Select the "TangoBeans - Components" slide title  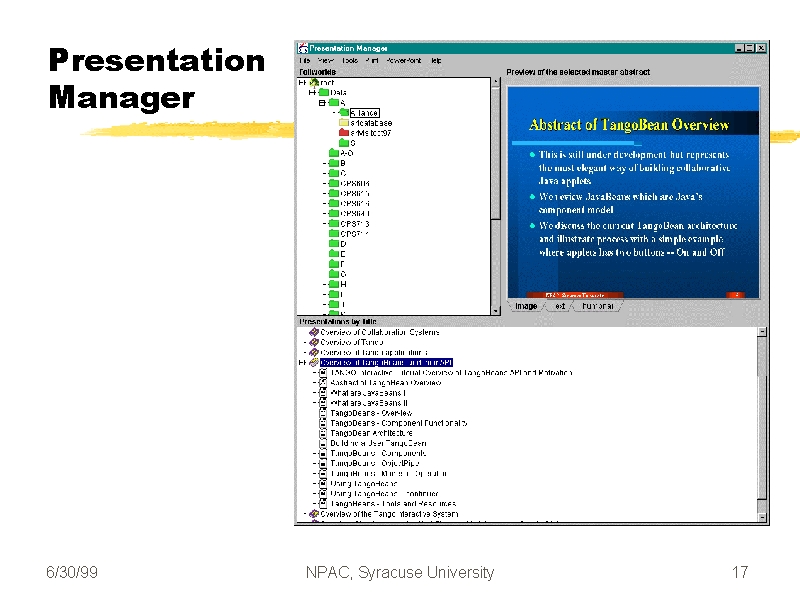pyautogui.click(x=378, y=453)
